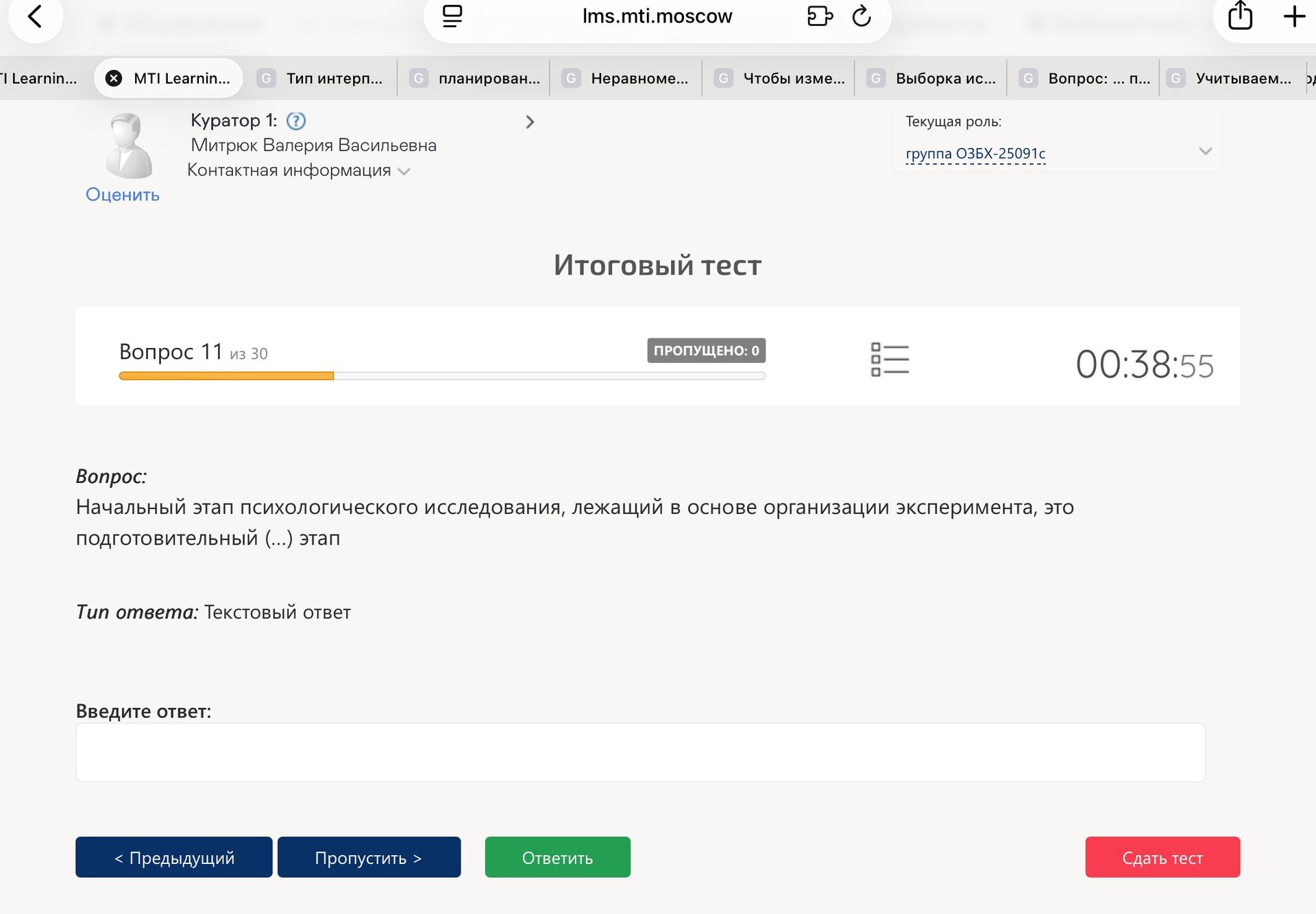
Task: Click the curator avatar image
Action: click(129, 146)
